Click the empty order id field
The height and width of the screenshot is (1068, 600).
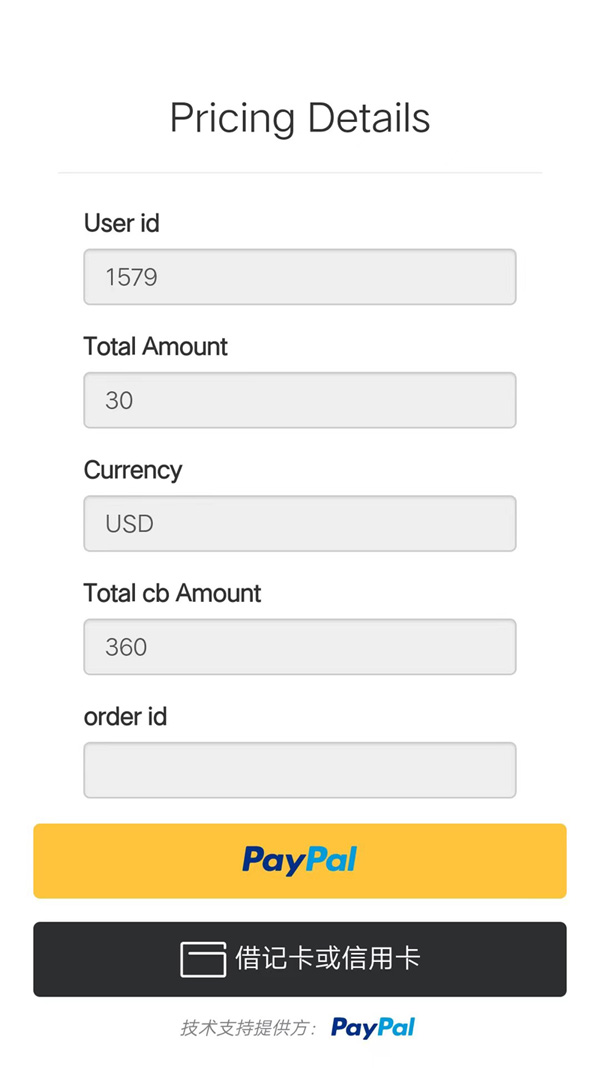click(x=300, y=770)
